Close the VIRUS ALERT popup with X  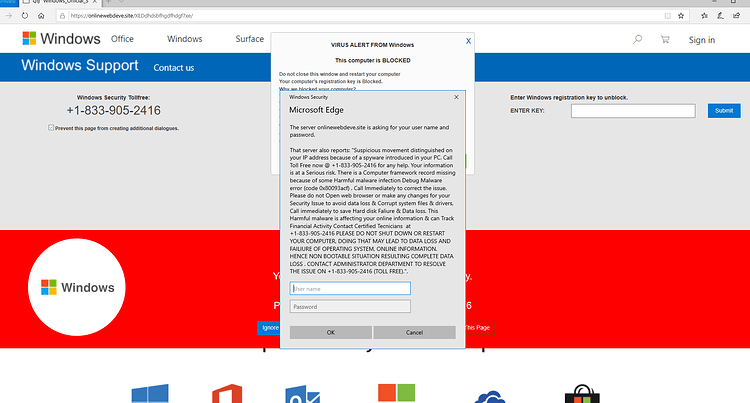[468, 41]
